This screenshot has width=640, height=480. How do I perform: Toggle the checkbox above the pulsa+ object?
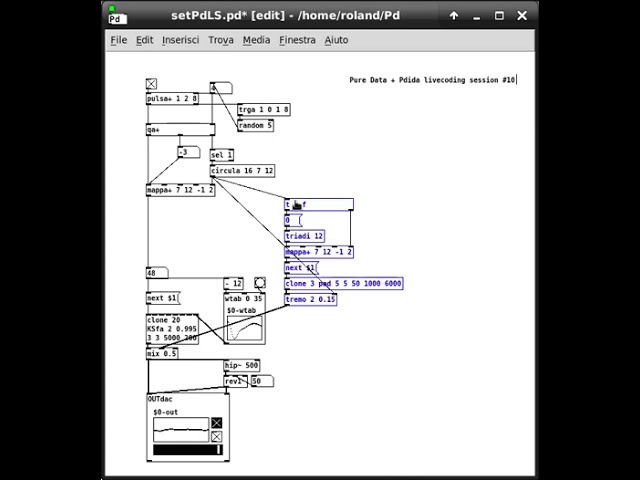point(151,84)
